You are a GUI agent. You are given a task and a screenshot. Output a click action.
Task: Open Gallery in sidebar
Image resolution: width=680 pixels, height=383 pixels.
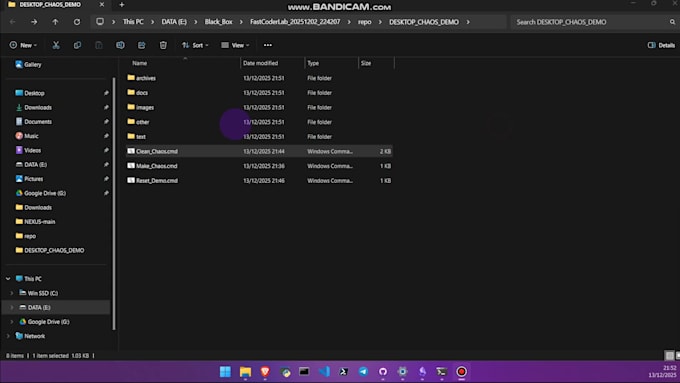tap(29, 65)
